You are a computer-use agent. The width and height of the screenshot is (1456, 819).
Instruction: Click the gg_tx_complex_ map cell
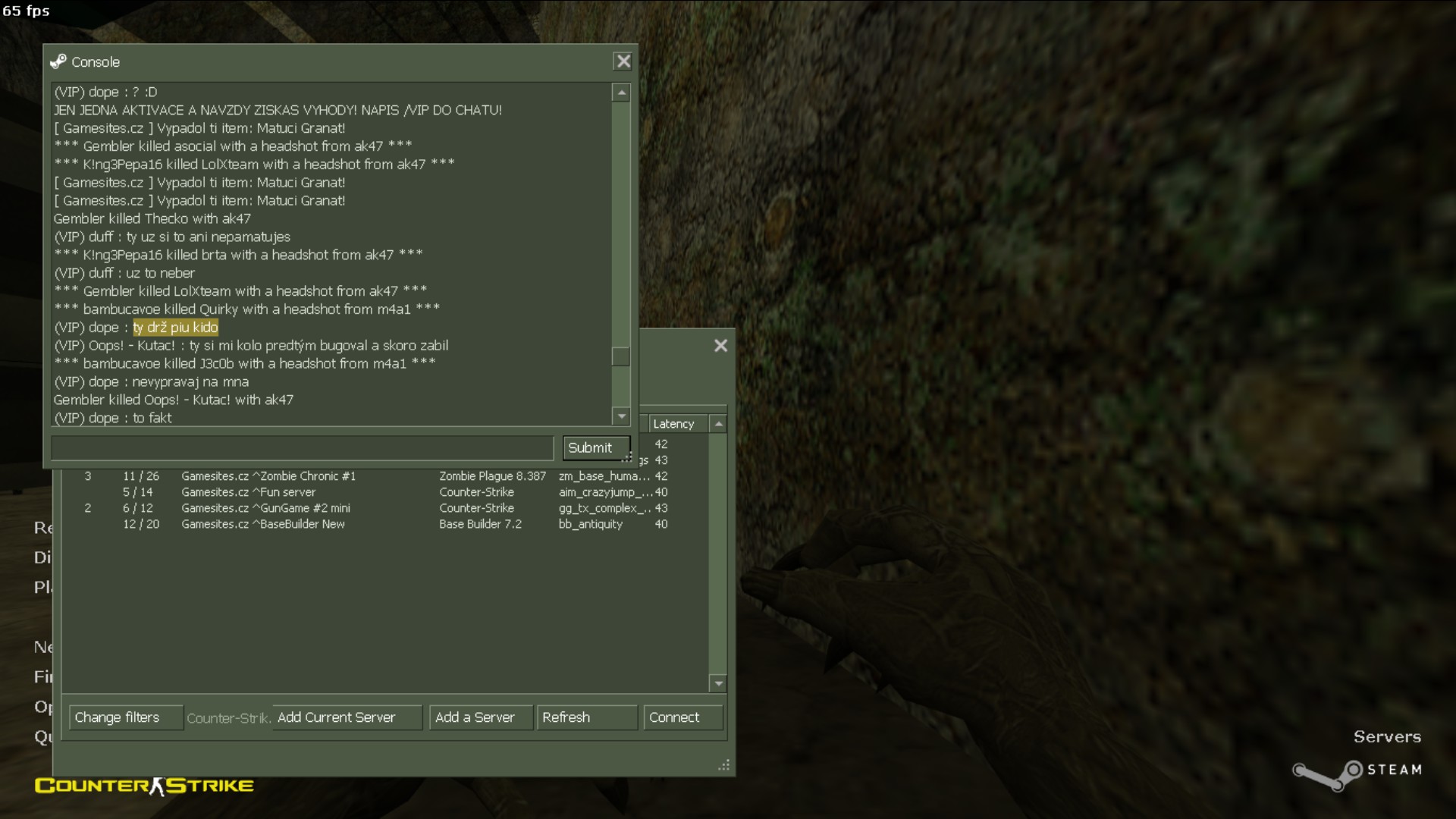coord(604,508)
